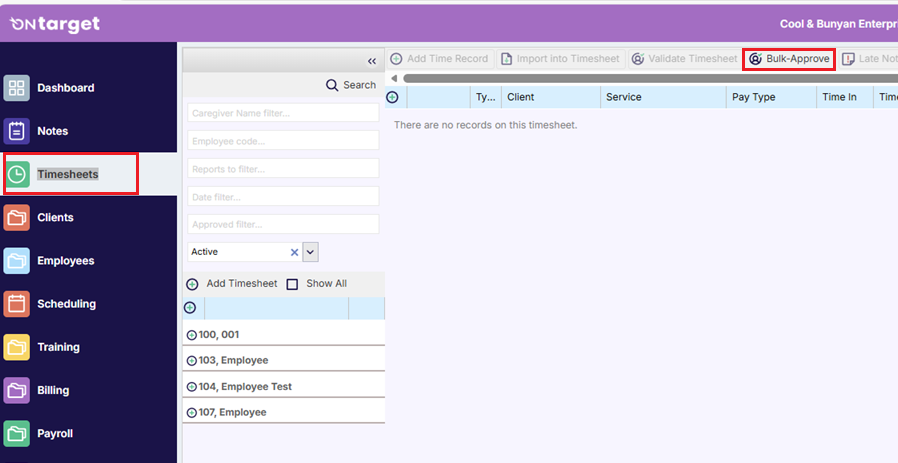Go to Dashboard menu item
898x463 pixels.
point(66,88)
